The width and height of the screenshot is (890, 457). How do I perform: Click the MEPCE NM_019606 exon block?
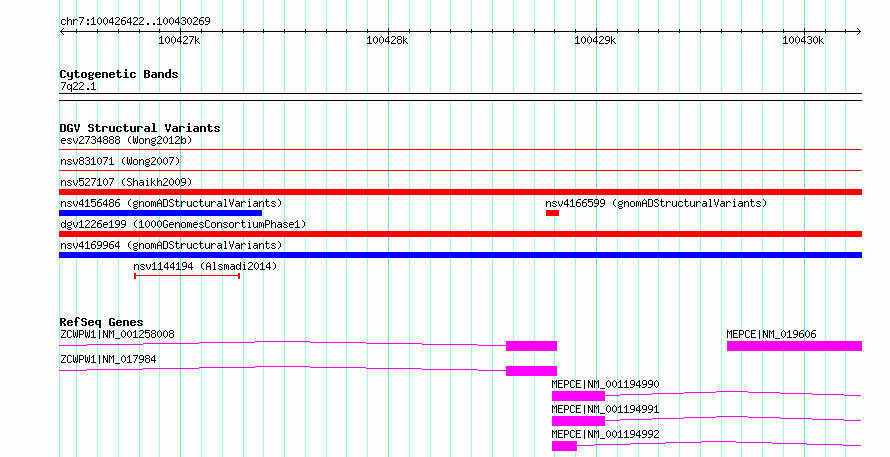pyautogui.click(x=795, y=346)
